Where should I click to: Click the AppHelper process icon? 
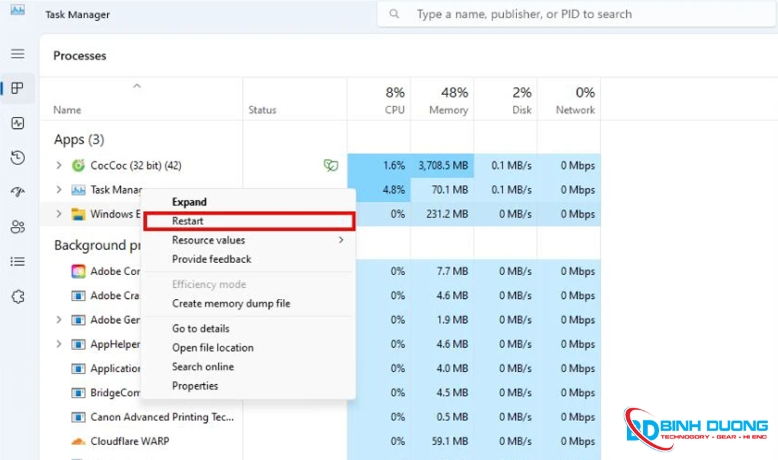pos(78,344)
